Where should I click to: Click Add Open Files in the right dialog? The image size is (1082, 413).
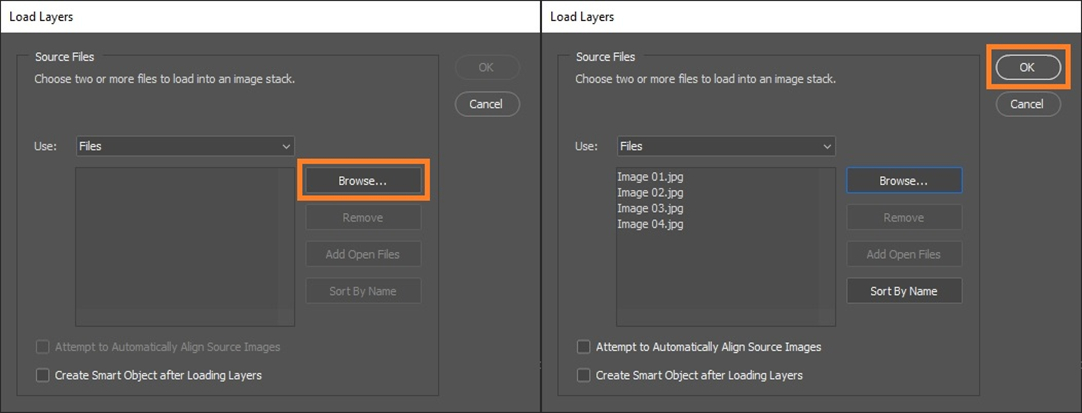[904, 254]
